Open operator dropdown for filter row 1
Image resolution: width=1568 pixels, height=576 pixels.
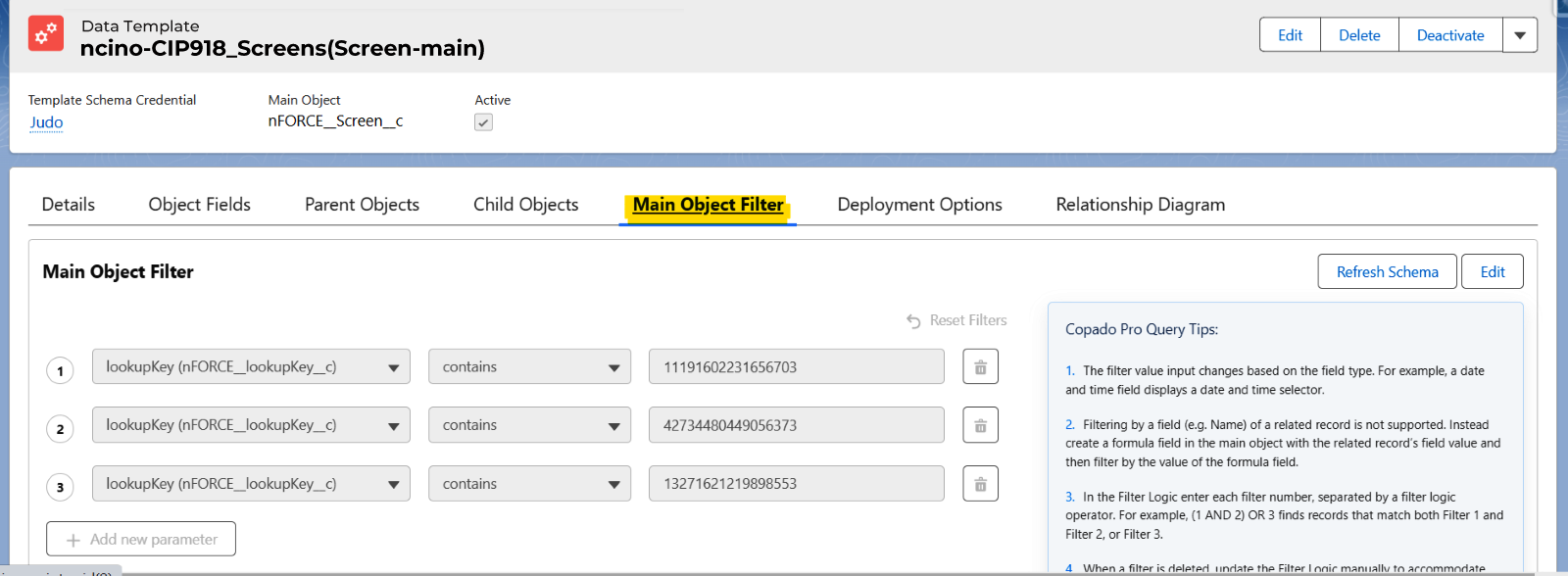pos(529,367)
